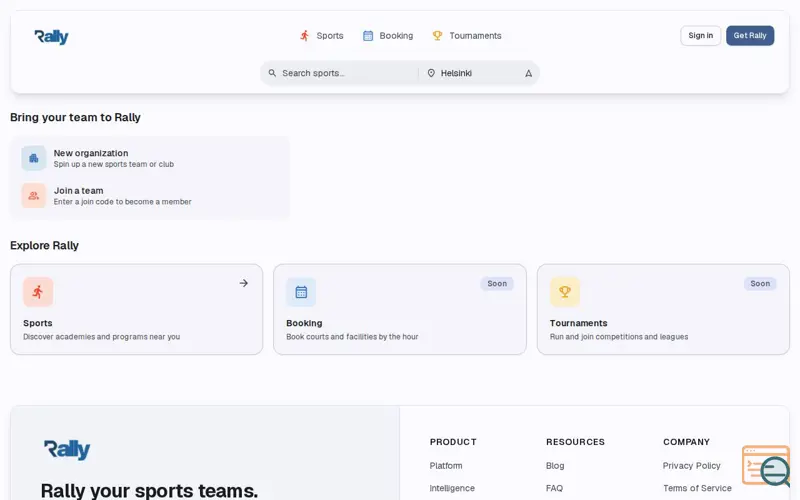This screenshot has height=500, width=800.
Task: Open the inspector widget icon at the bottom right
Action: pyautogui.click(x=766, y=466)
